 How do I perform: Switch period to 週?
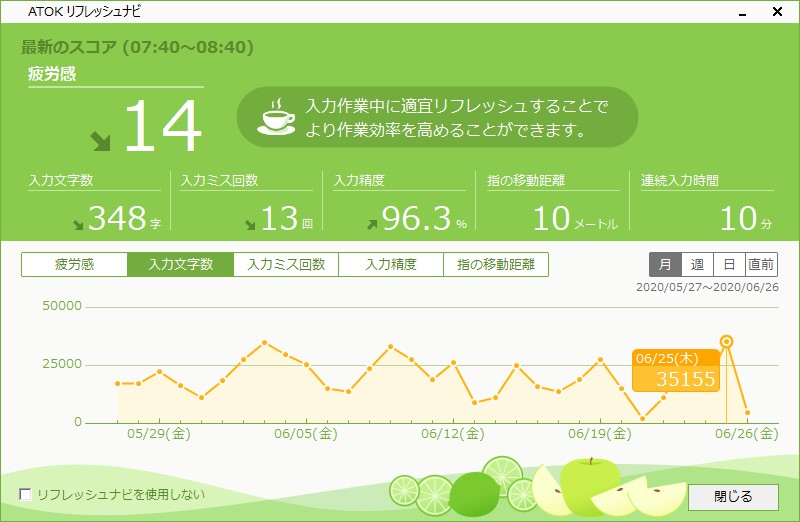click(x=697, y=264)
